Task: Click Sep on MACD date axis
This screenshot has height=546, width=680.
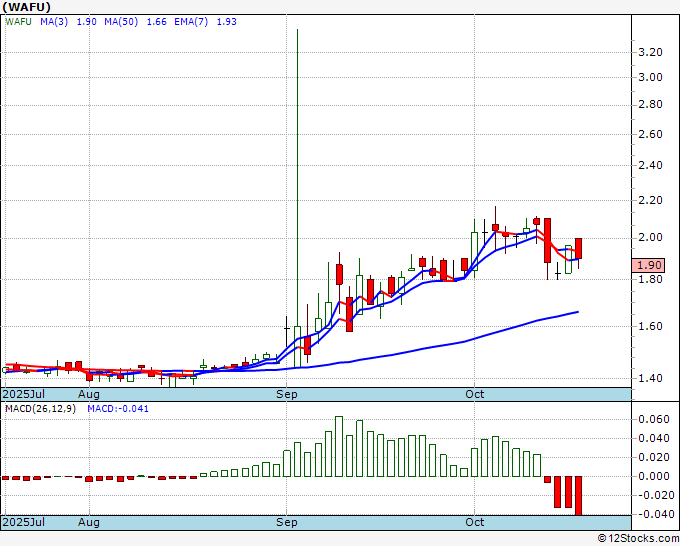Action: pos(287,522)
